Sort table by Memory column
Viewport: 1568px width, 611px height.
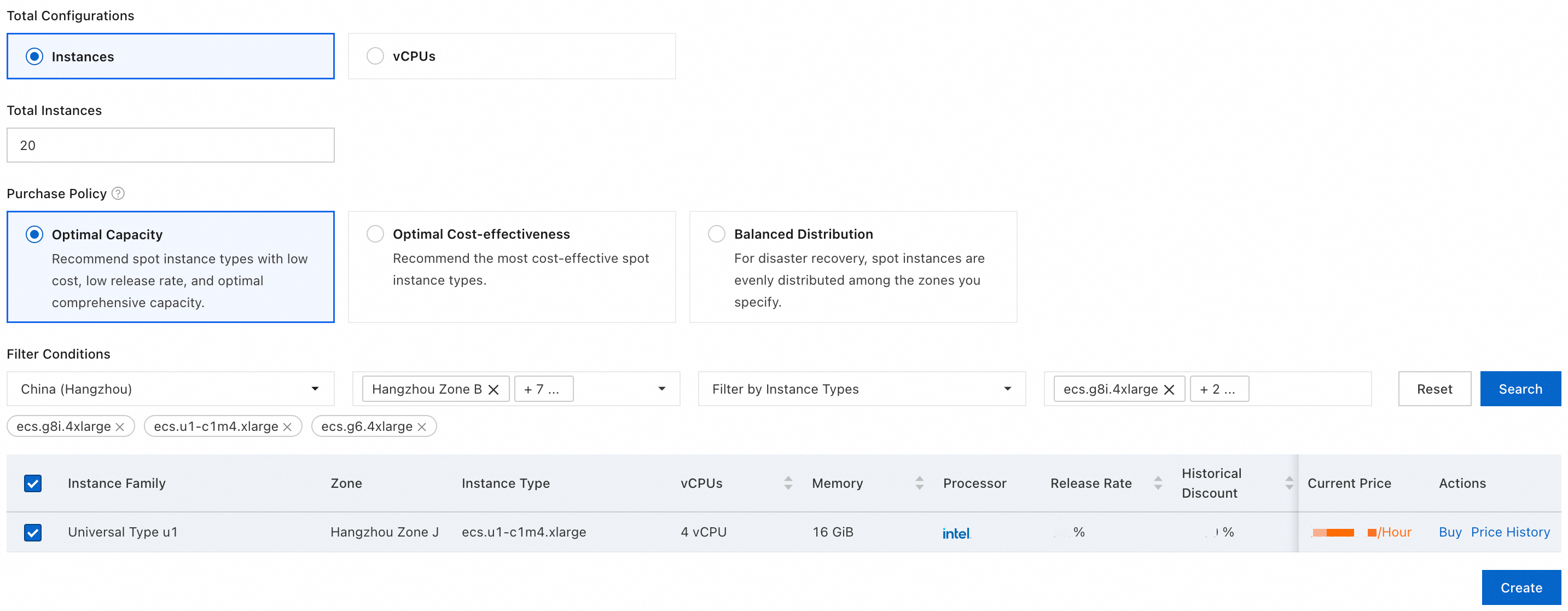[x=919, y=483]
